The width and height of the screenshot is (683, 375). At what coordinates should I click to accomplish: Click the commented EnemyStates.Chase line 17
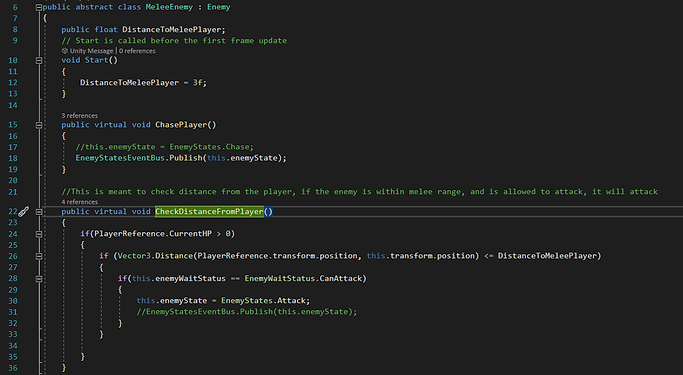pos(164,147)
